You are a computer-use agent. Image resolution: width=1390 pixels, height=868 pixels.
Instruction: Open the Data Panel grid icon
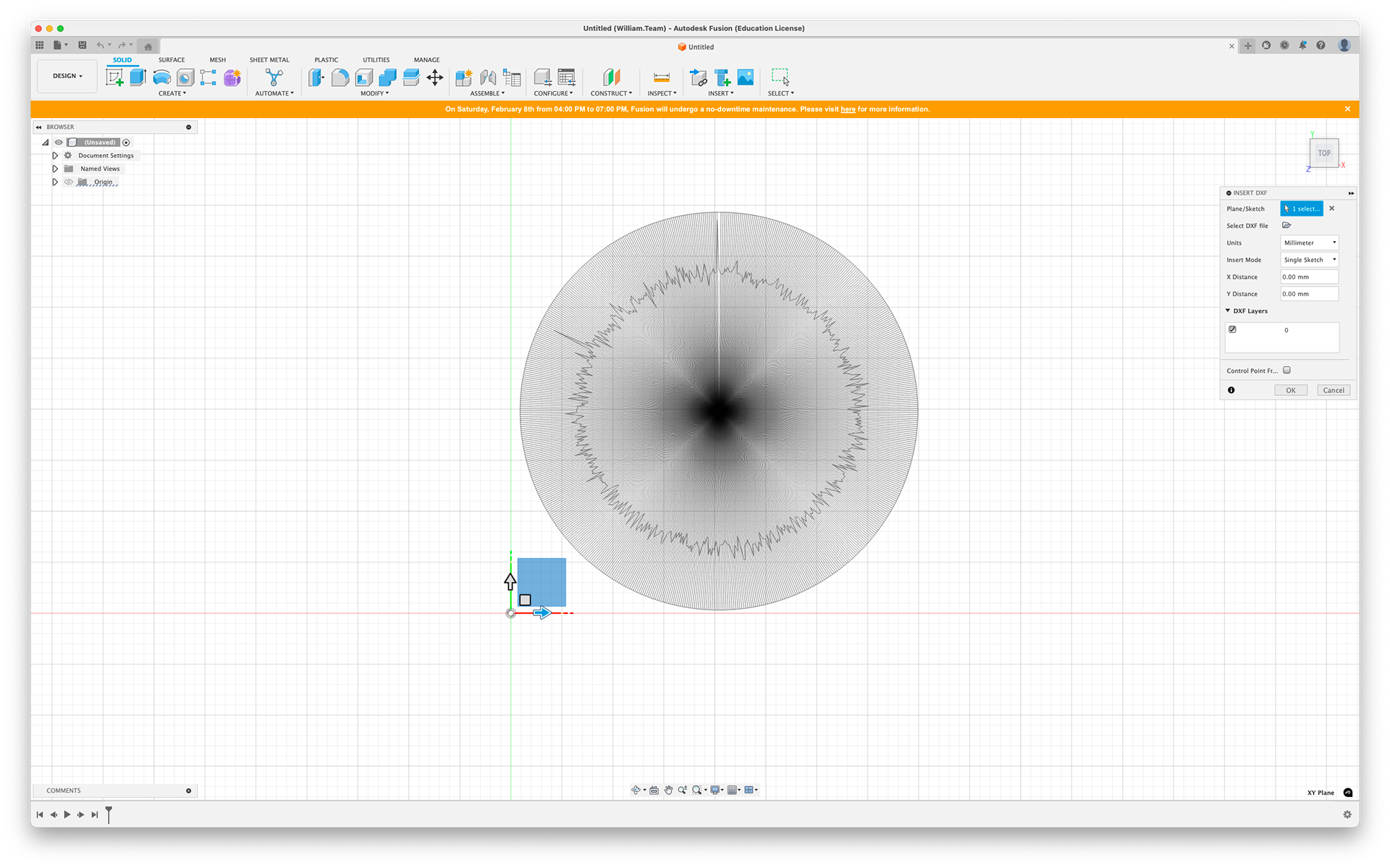pyautogui.click(x=40, y=45)
